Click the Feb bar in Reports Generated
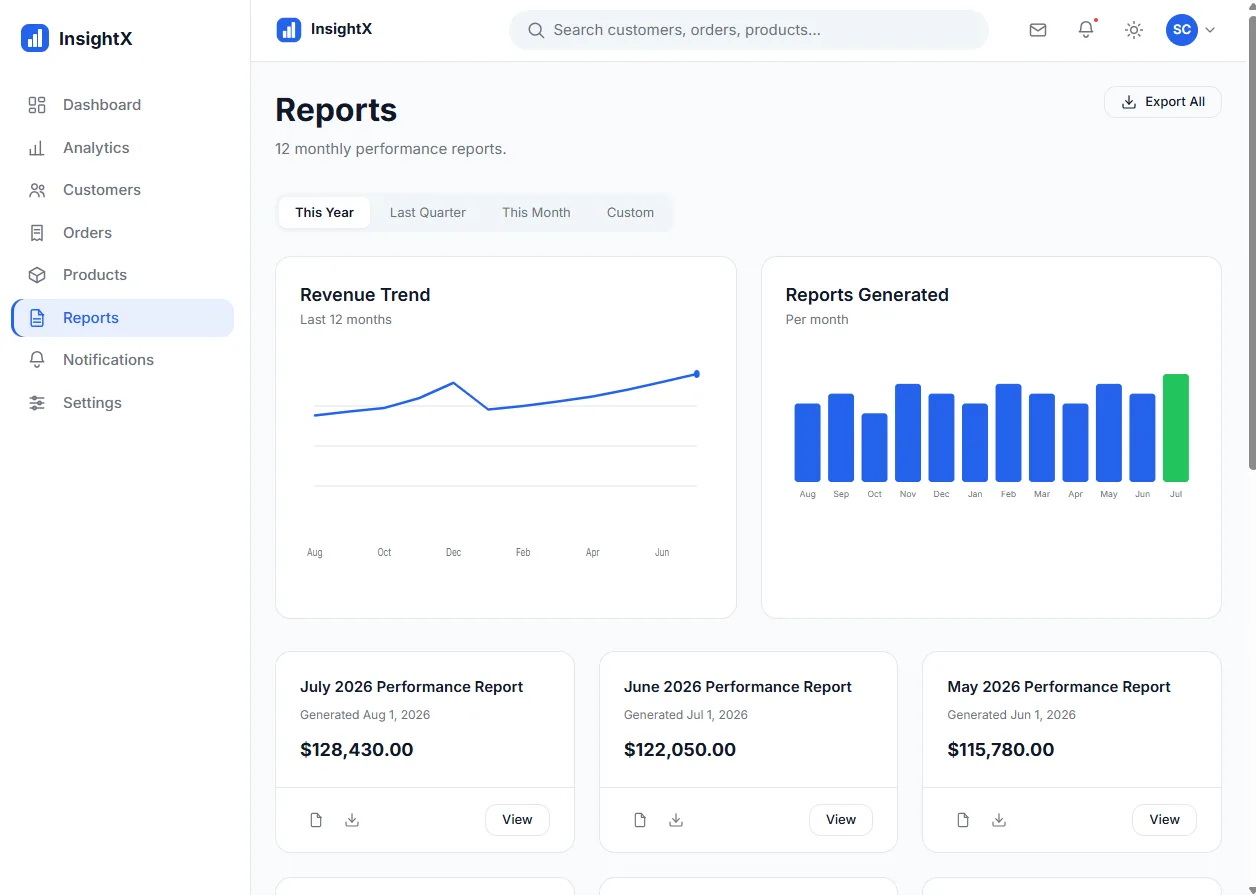The height and width of the screenshot is (895, 1256). point(1008,433)
